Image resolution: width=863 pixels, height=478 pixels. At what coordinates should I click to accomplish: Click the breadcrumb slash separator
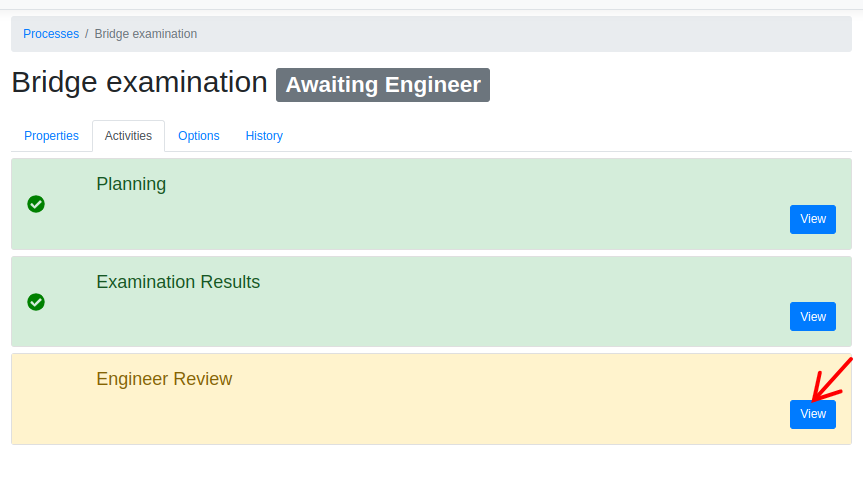click(87, 34)
